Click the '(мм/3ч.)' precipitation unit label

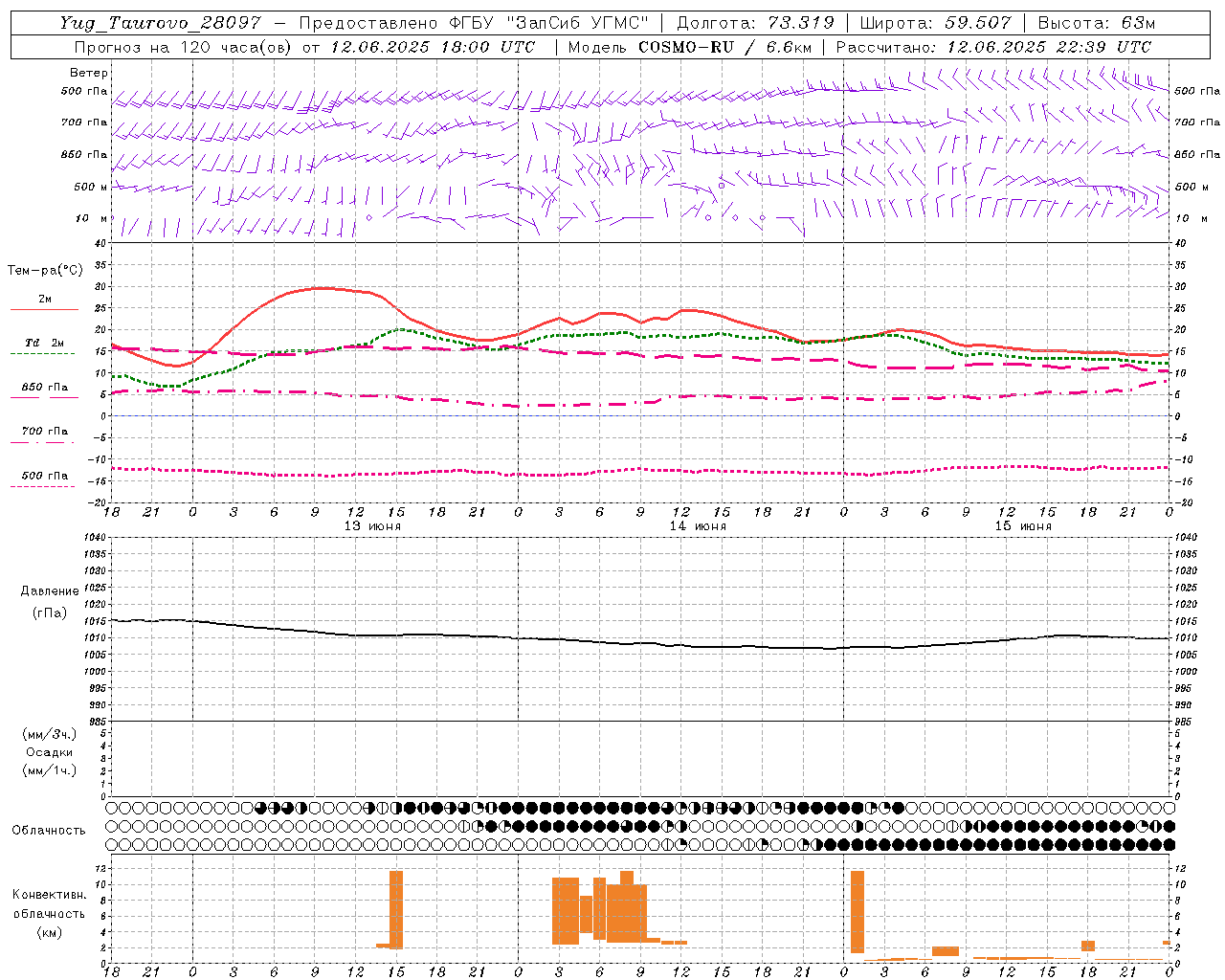point(50,735)
